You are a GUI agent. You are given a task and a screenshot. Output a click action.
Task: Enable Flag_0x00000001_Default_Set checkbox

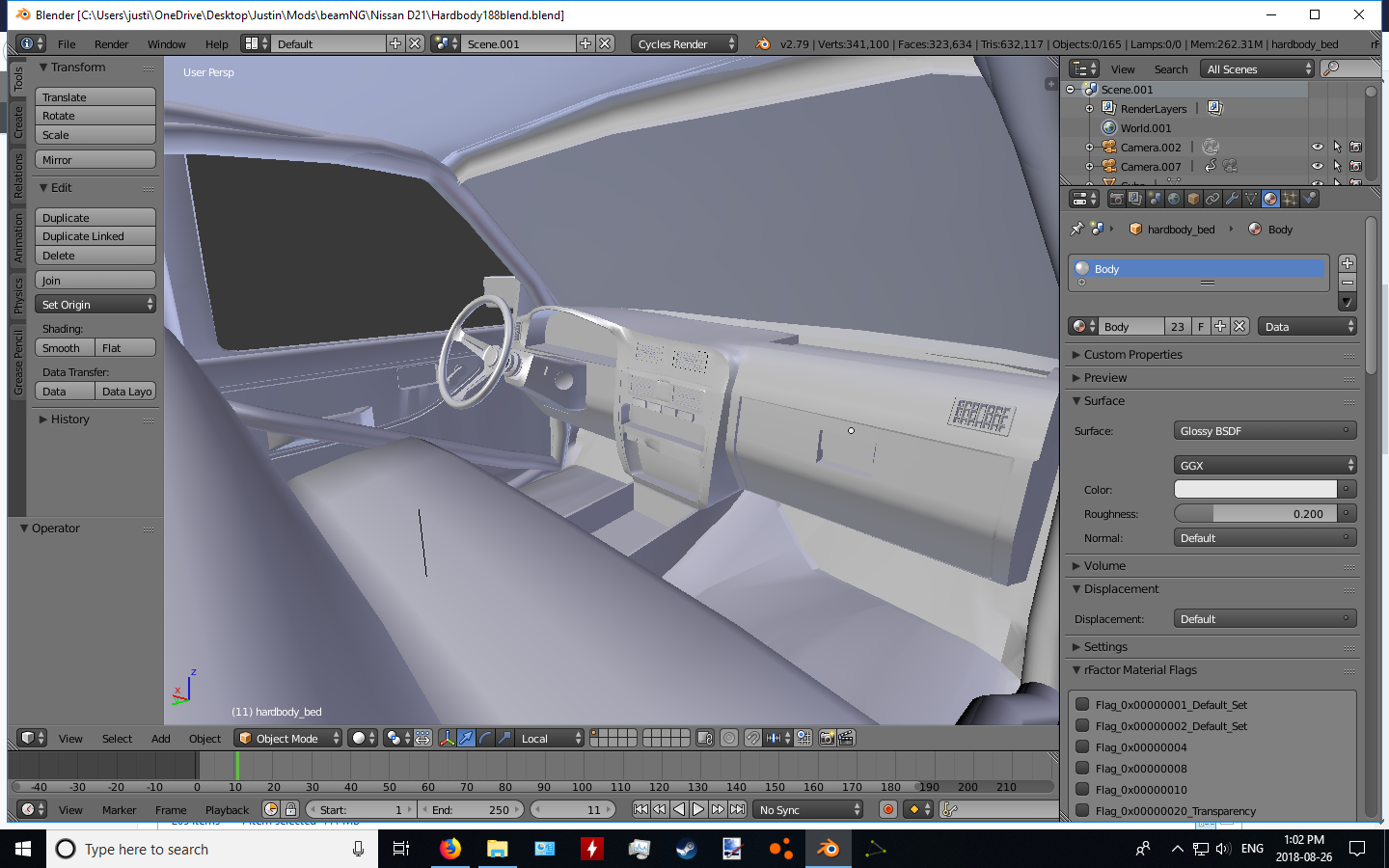(x=1082, y=705)
